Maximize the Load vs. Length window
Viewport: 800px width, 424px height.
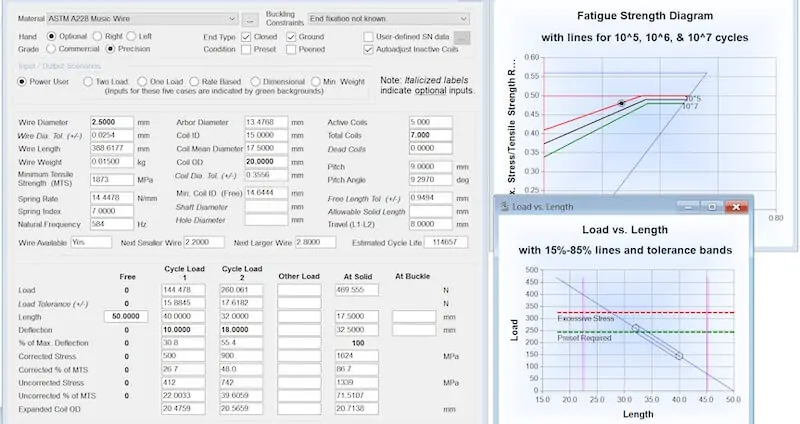709,207
